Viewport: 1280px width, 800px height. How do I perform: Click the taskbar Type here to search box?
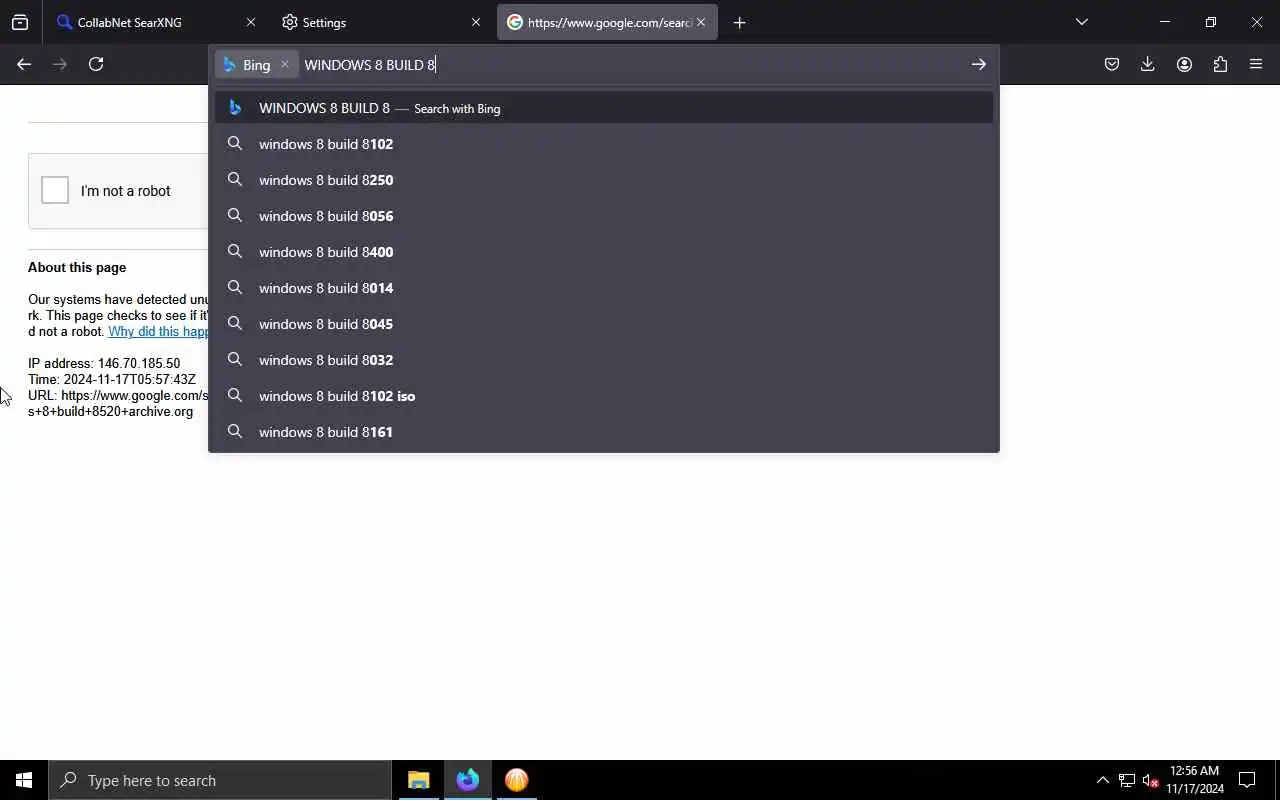pyautogui.click(x=220, y=780)
